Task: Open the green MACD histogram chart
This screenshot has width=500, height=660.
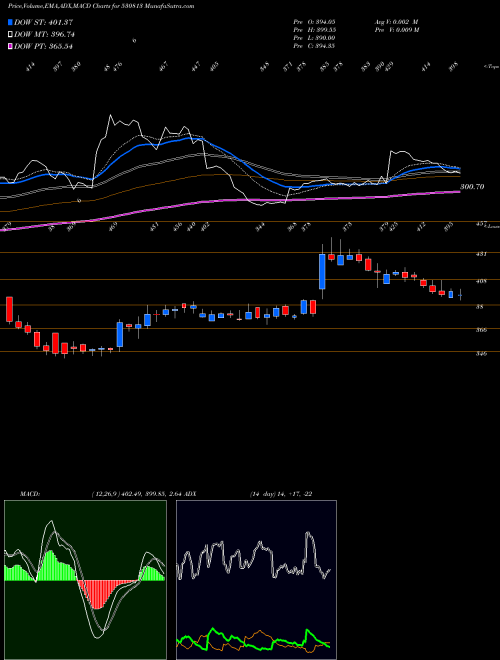Action: (85, 580)
